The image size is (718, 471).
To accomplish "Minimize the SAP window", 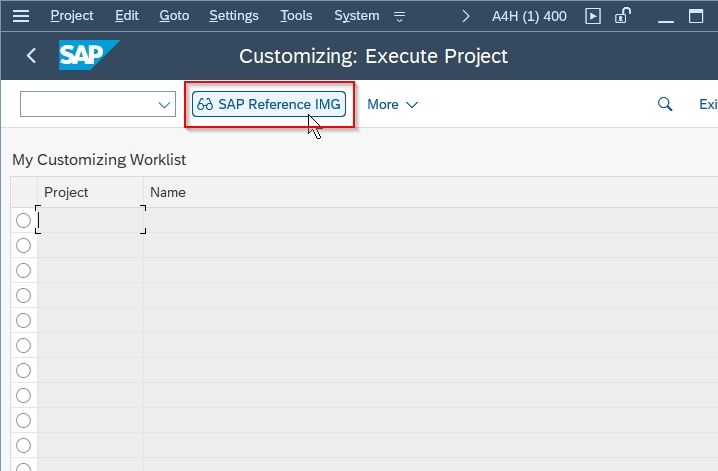I will pos(665,20).
